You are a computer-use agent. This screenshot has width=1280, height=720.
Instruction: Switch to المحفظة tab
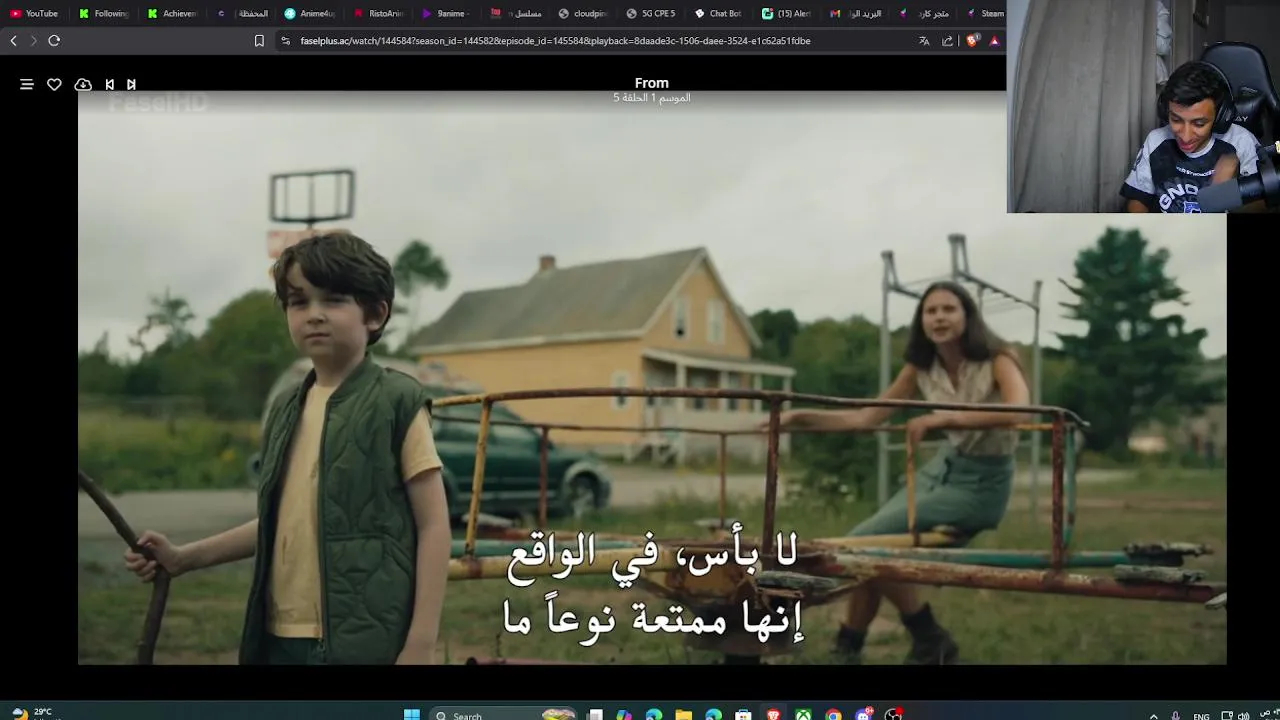tap(242, 14)
